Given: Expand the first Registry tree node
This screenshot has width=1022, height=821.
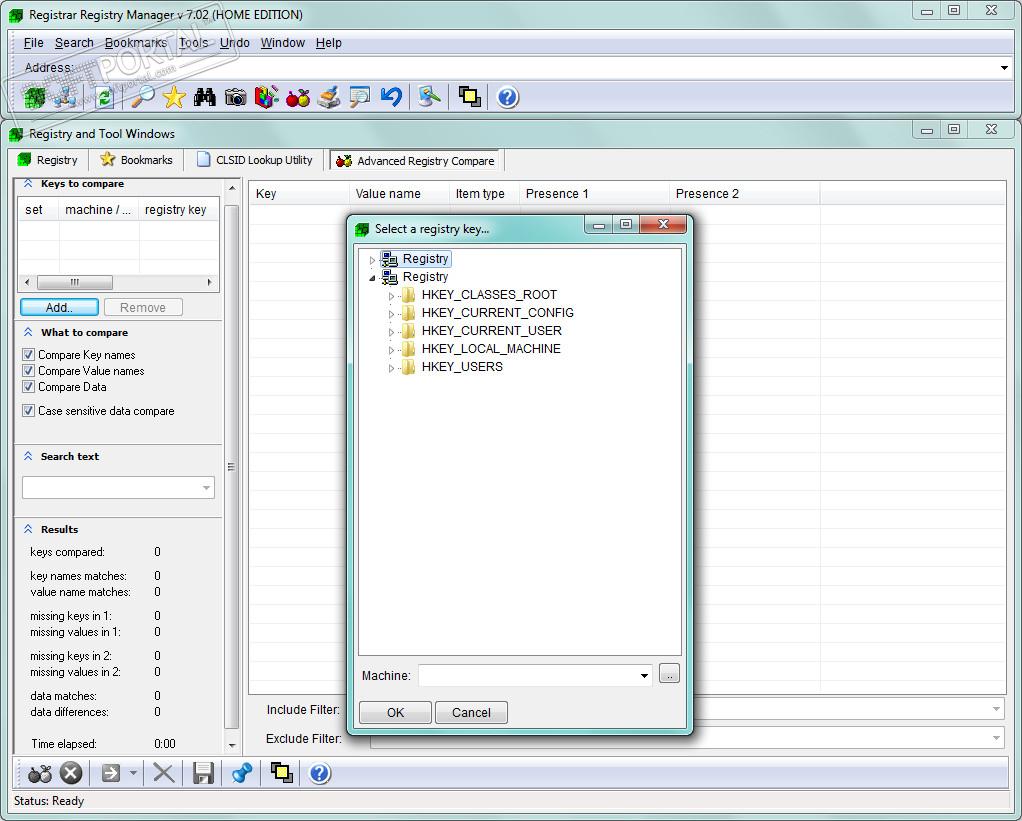Looking at the screenshot, I should (x=372, y=260).
